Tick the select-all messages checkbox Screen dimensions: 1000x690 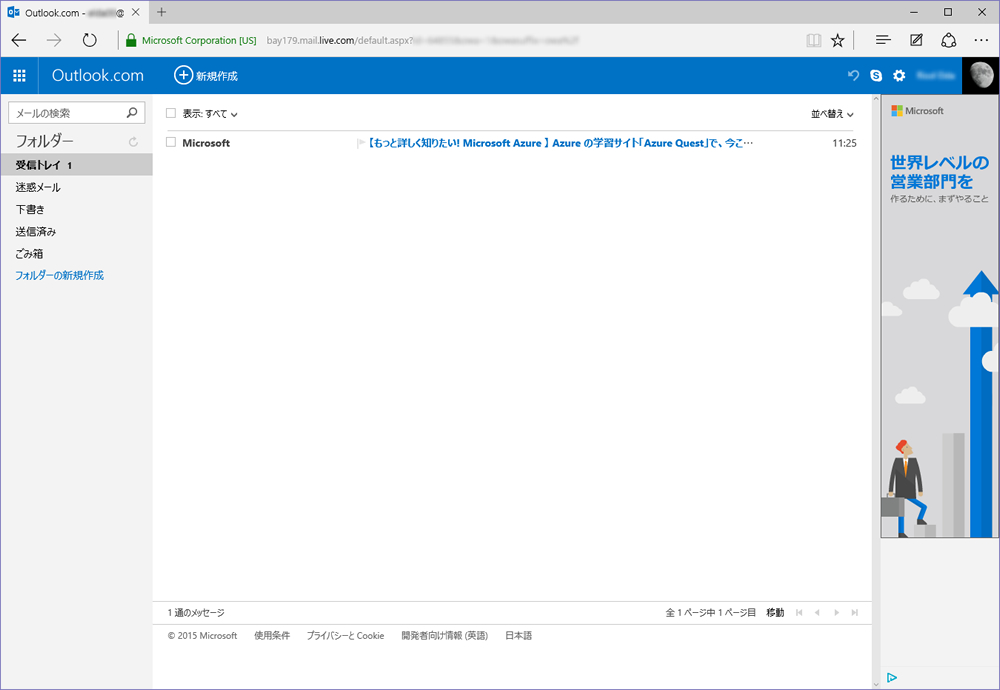[x=170, y=113]
